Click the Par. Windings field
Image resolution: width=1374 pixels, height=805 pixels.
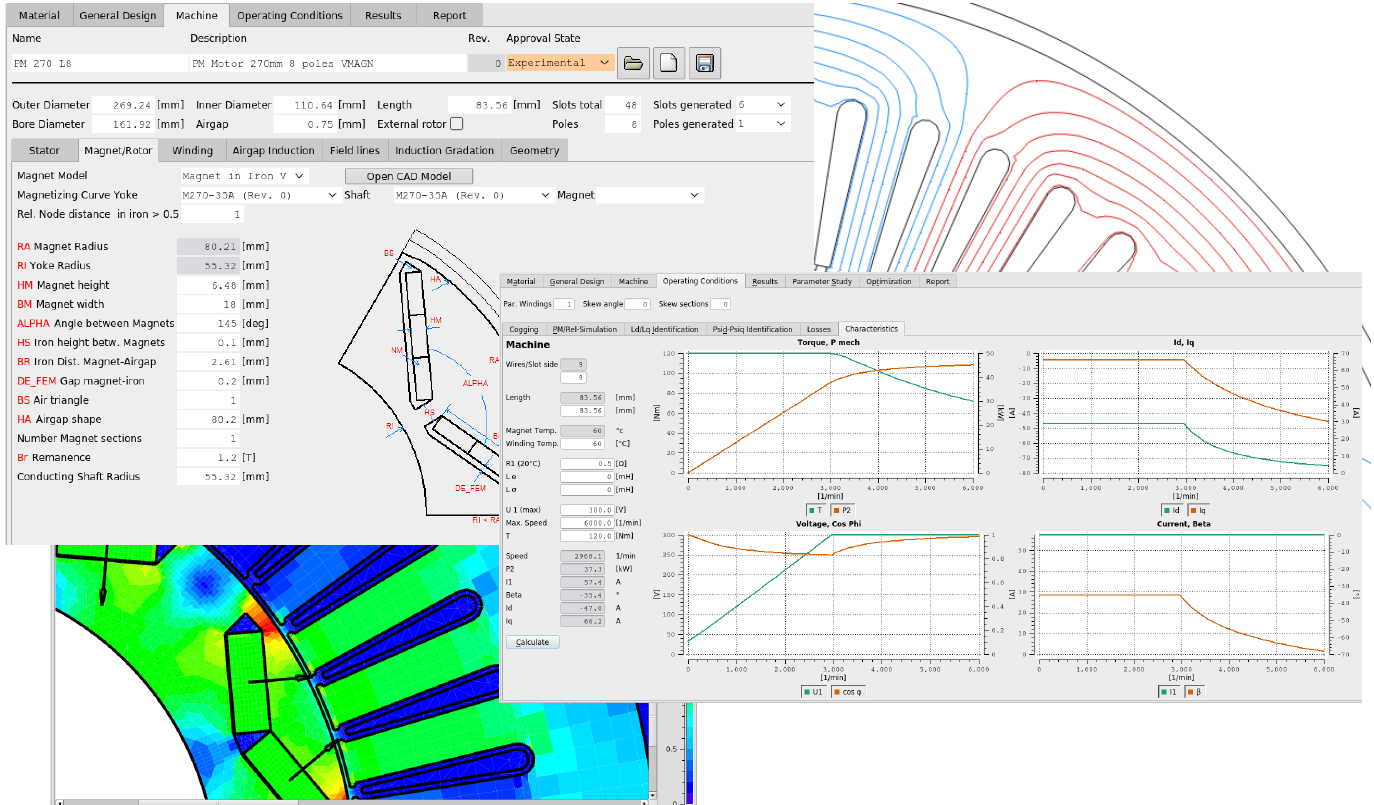tap(563, 303)
